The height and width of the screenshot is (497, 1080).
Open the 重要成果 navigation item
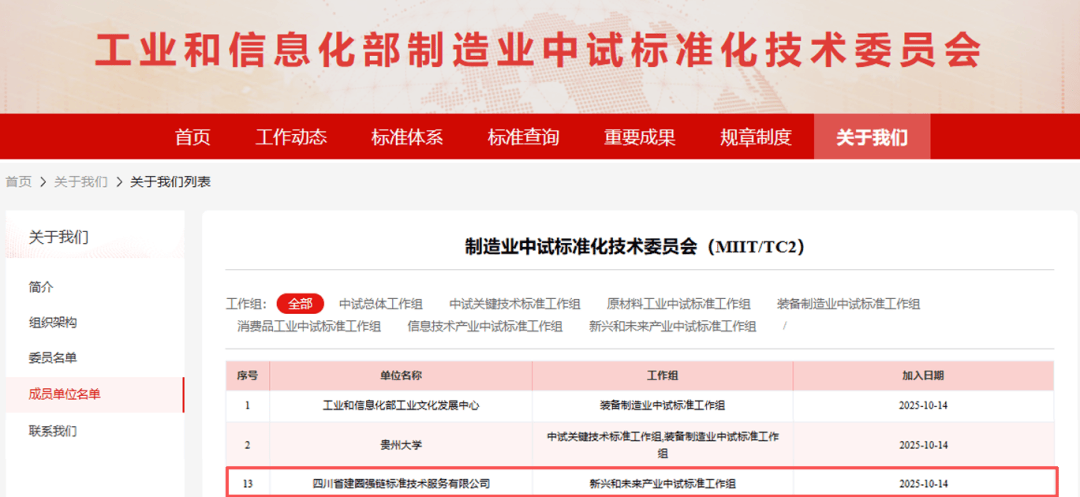pos(639,137)
